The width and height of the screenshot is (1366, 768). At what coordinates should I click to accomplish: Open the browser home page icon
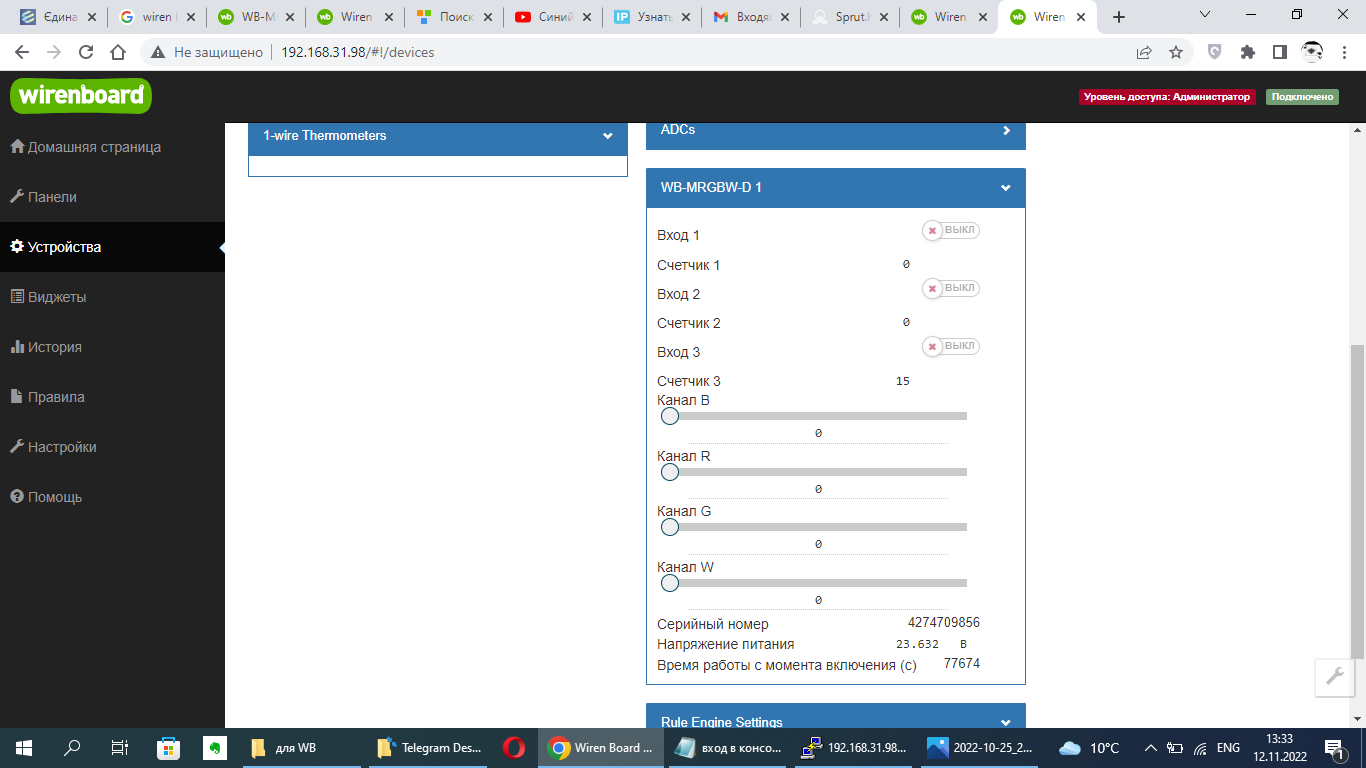click(x=118, y=52)
